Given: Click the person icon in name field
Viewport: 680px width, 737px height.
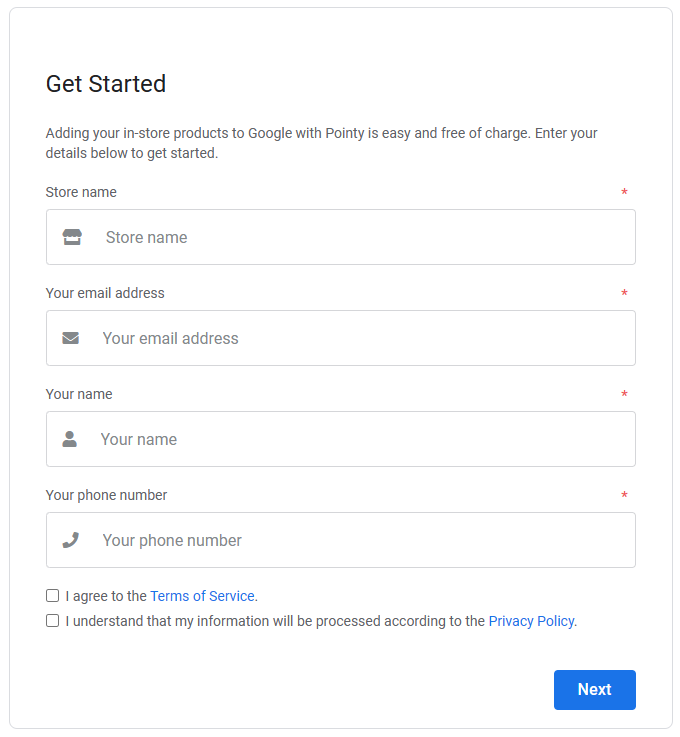Looking at the screenshot, I should point(70,439).
